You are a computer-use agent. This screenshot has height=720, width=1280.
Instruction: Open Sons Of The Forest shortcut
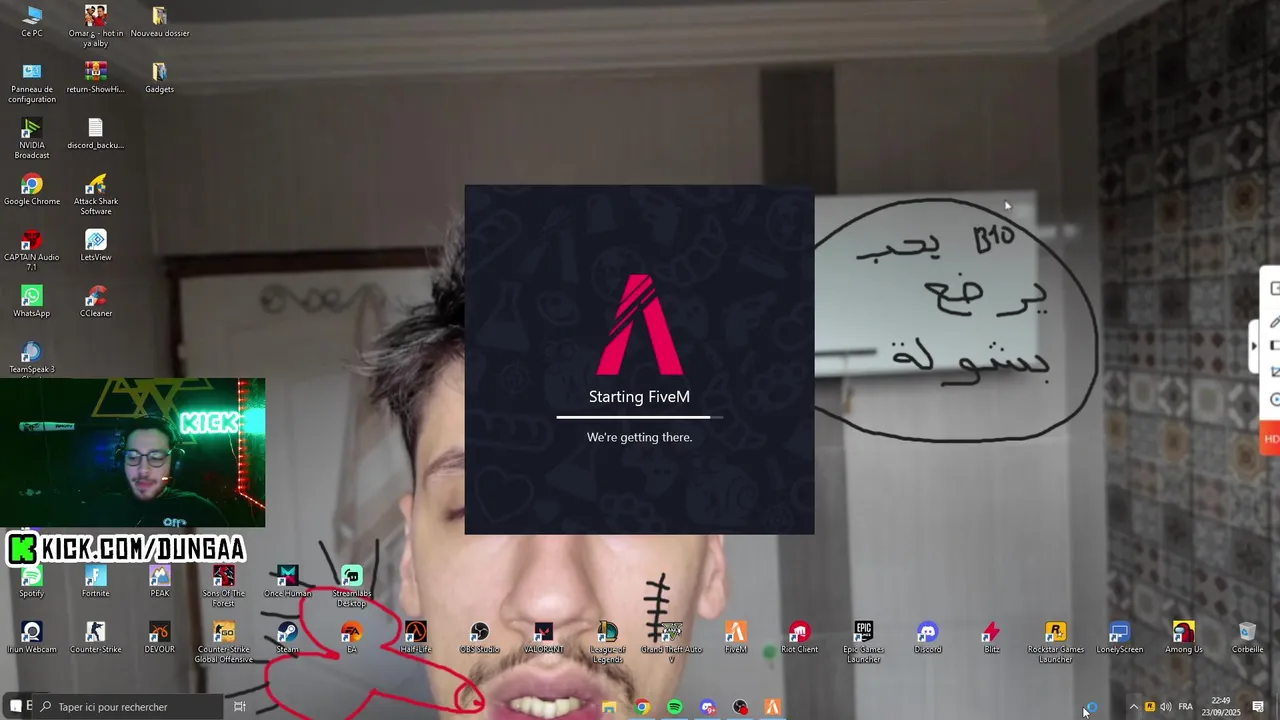[224, 586]
